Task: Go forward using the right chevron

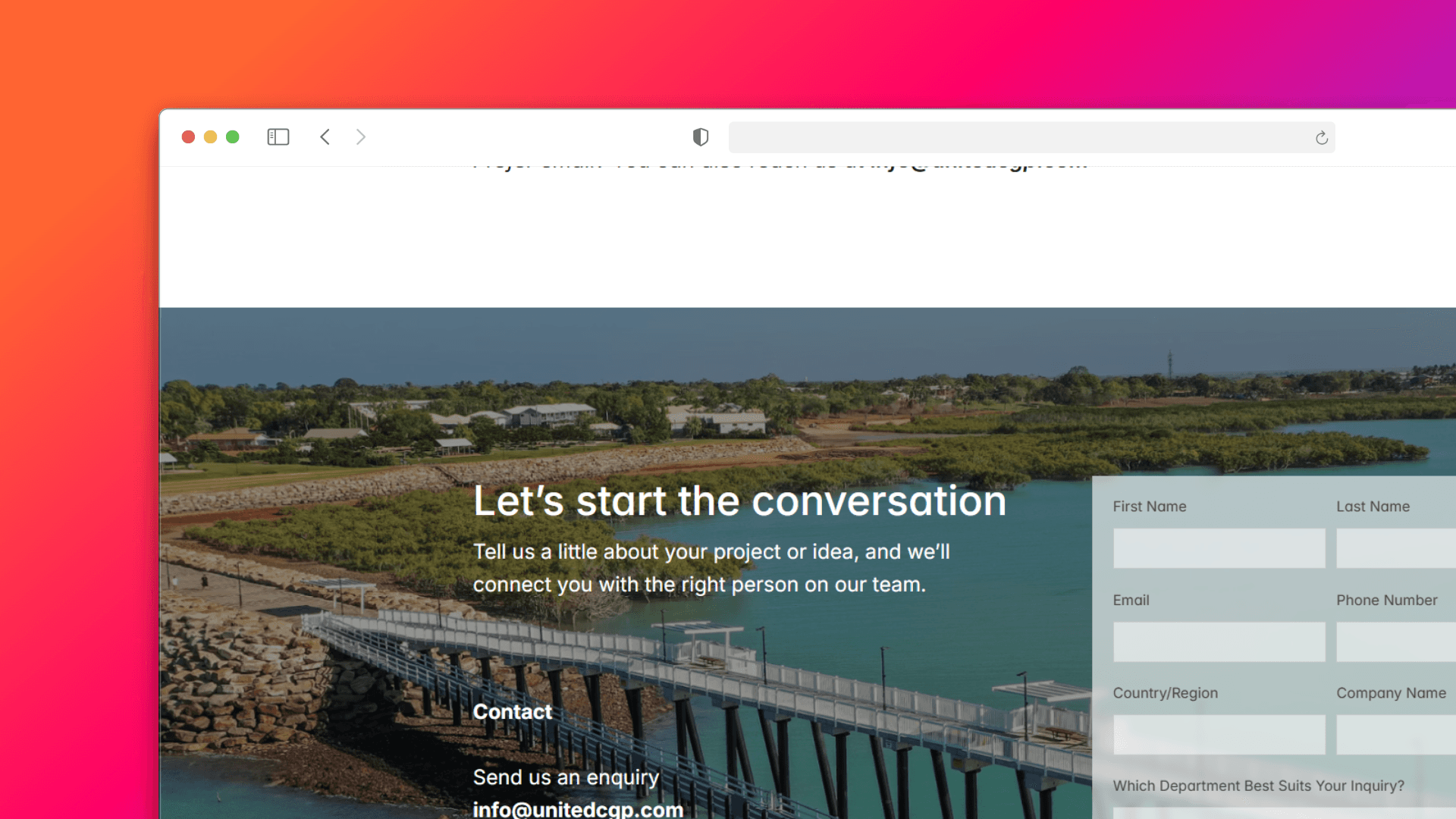Action: pos(361,137)
